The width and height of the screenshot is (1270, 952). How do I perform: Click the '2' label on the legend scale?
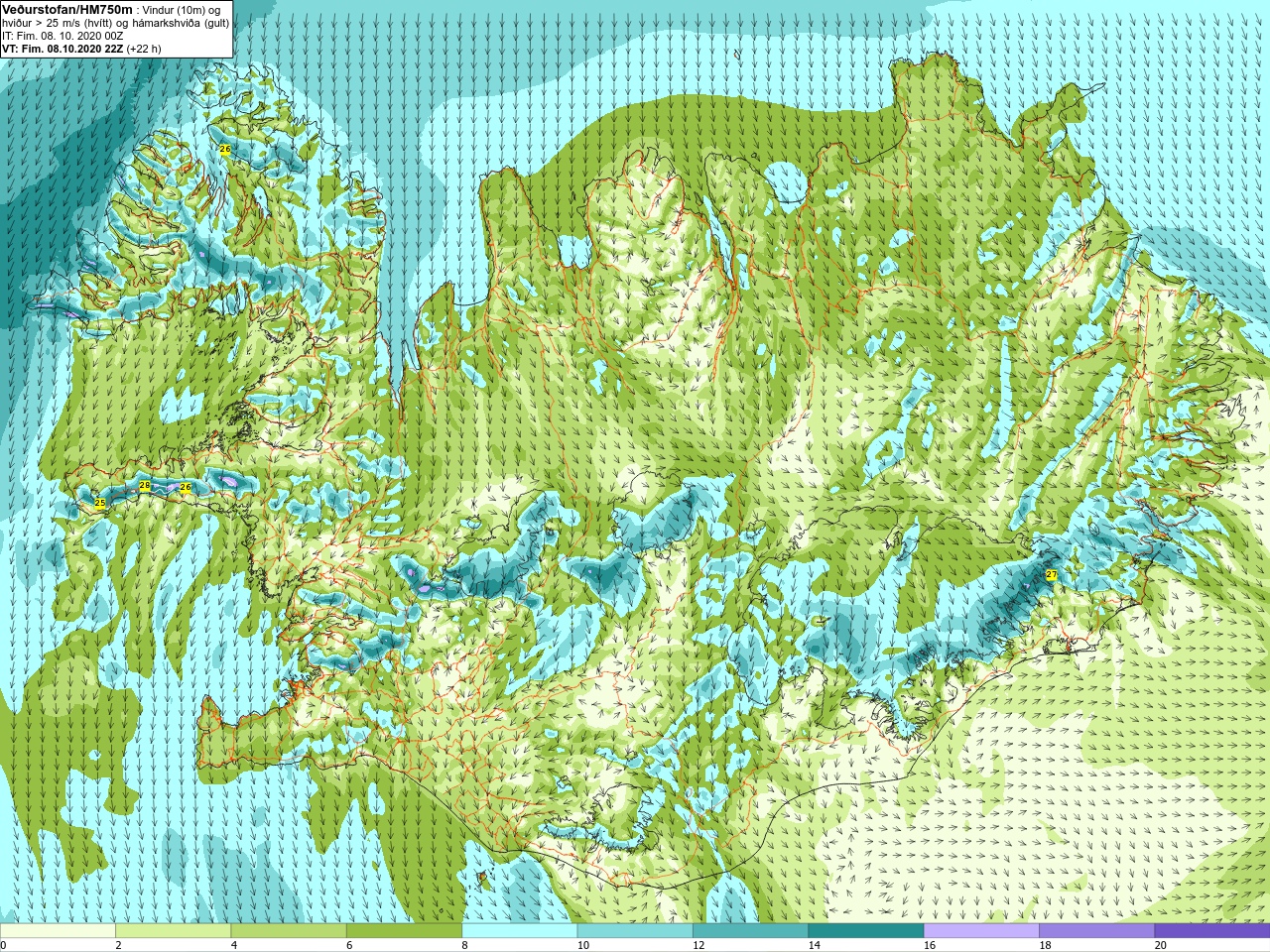[118, 946]
